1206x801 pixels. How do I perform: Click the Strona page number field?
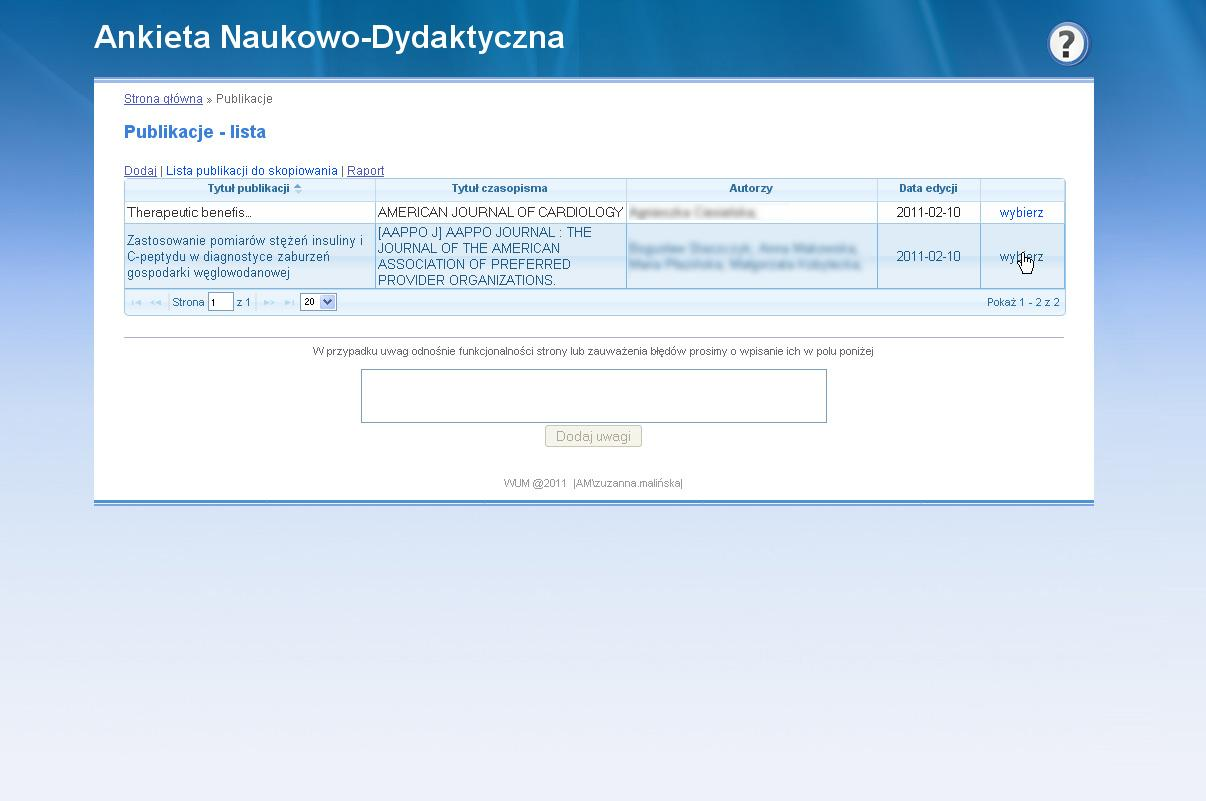[221, 302]
